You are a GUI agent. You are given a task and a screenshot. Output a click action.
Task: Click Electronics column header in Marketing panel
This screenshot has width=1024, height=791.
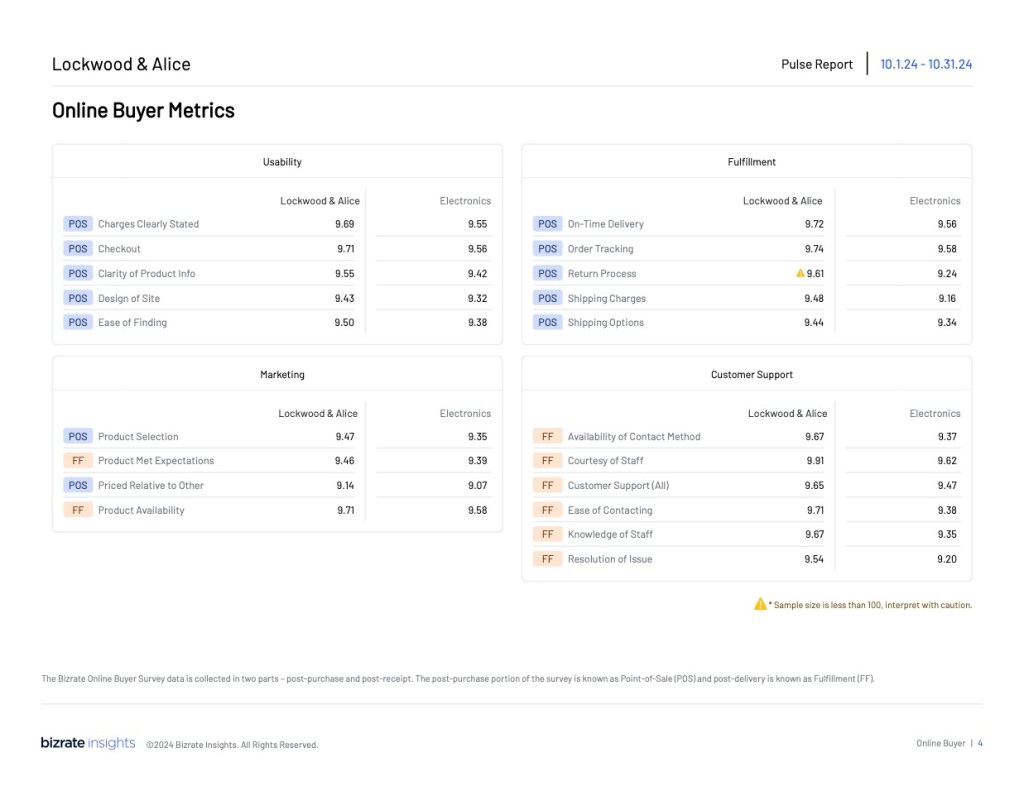pyautogui.click(x=465, y=413)
